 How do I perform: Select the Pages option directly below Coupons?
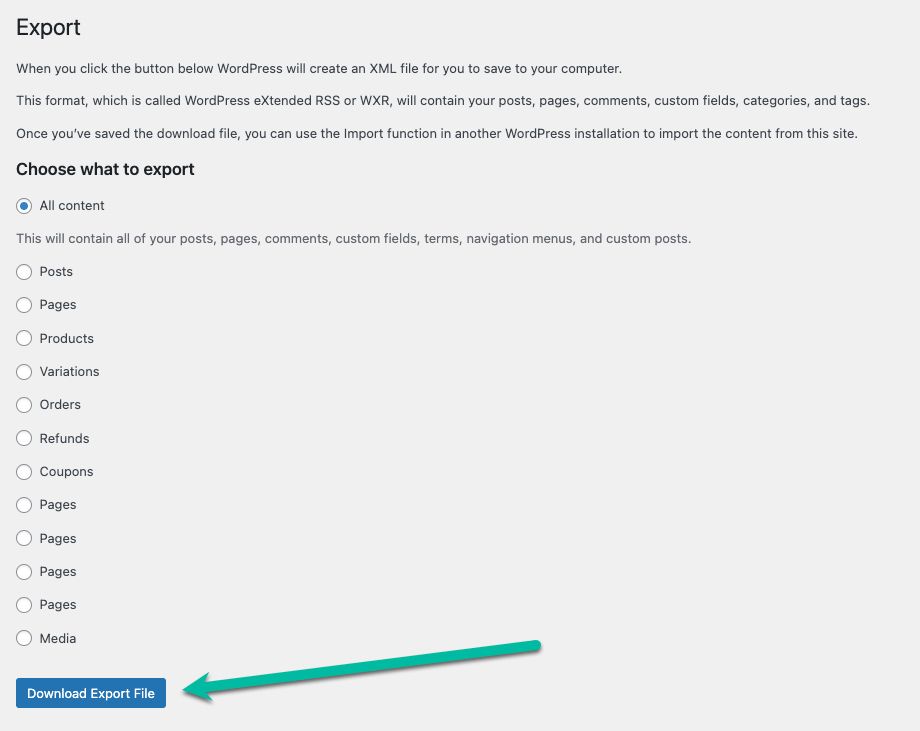(x=23, y=505)
